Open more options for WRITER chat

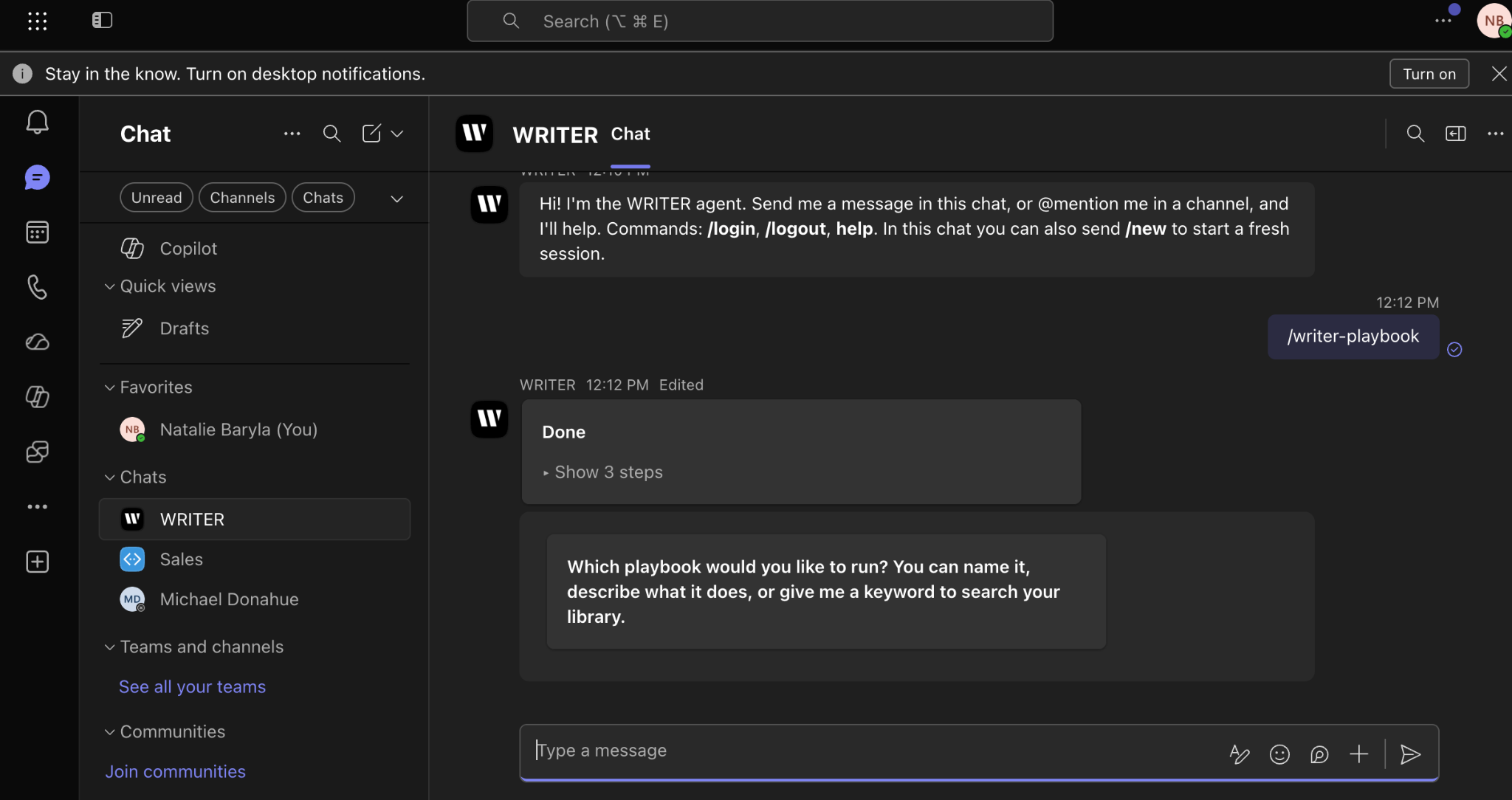pos(1496,134)
